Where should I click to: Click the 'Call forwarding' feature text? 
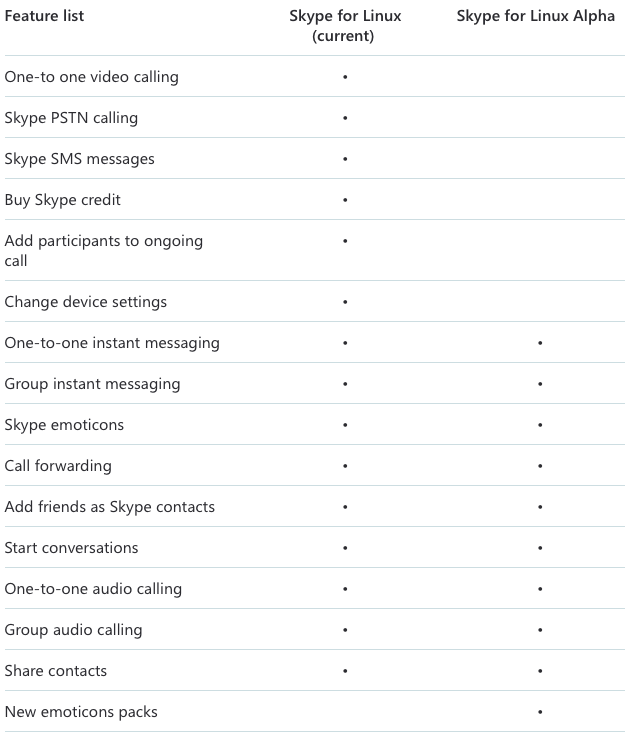tap(58, 466)
